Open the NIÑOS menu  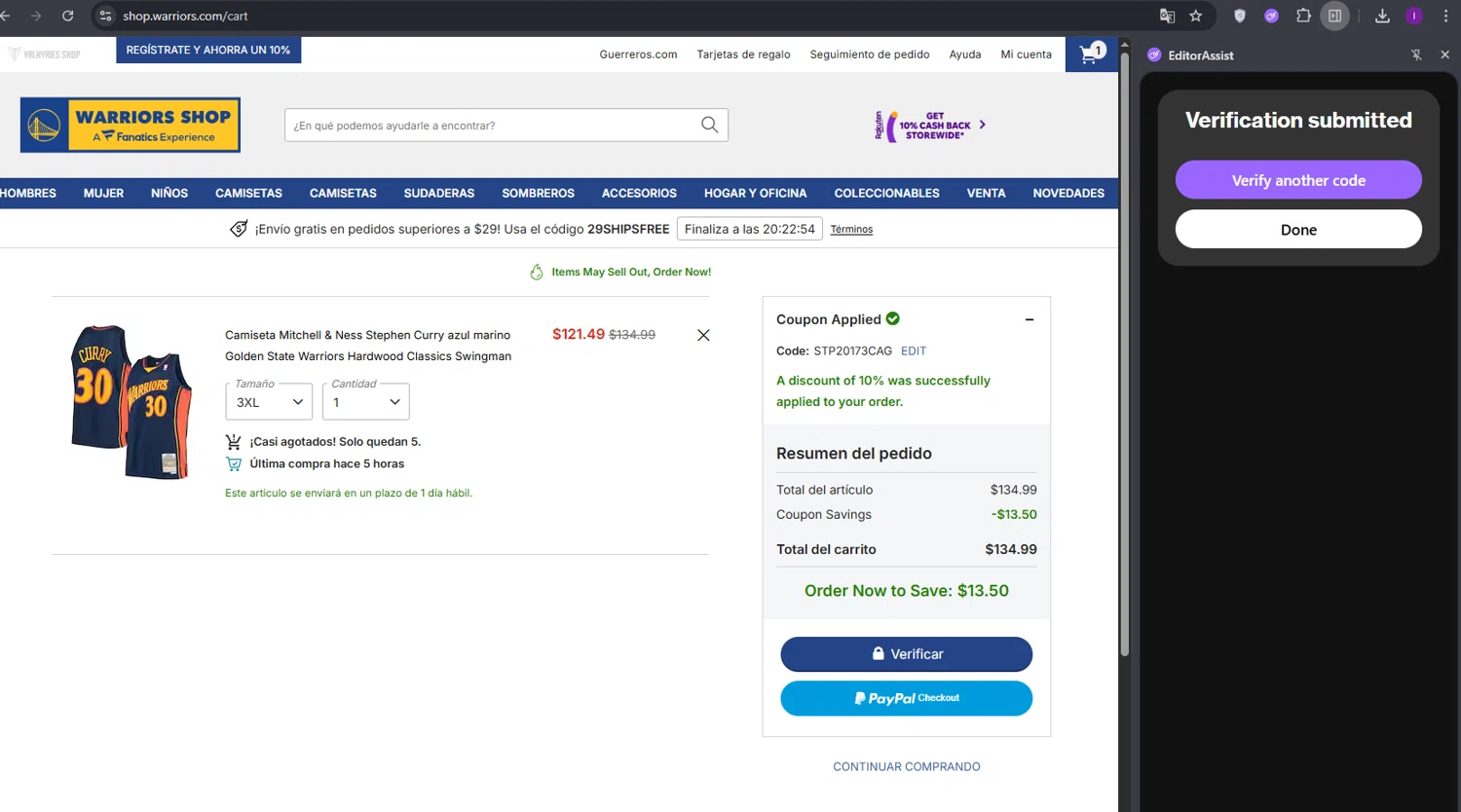pyautogui.click(x=169, y=193)
